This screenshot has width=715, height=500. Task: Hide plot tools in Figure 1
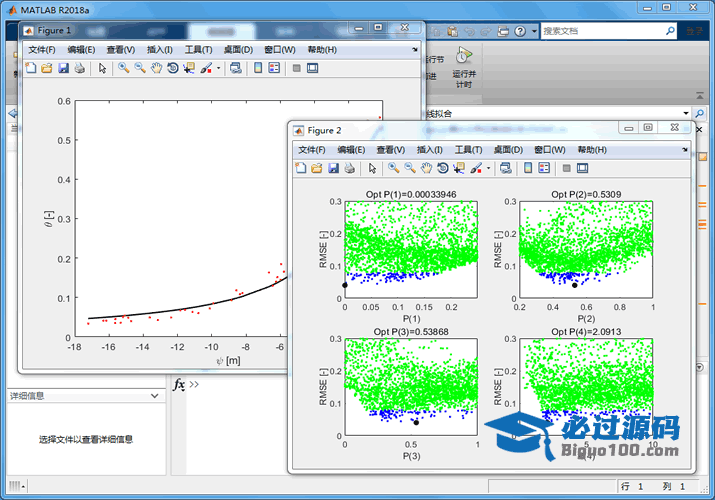pyautogui.click(x=296, y=68)
